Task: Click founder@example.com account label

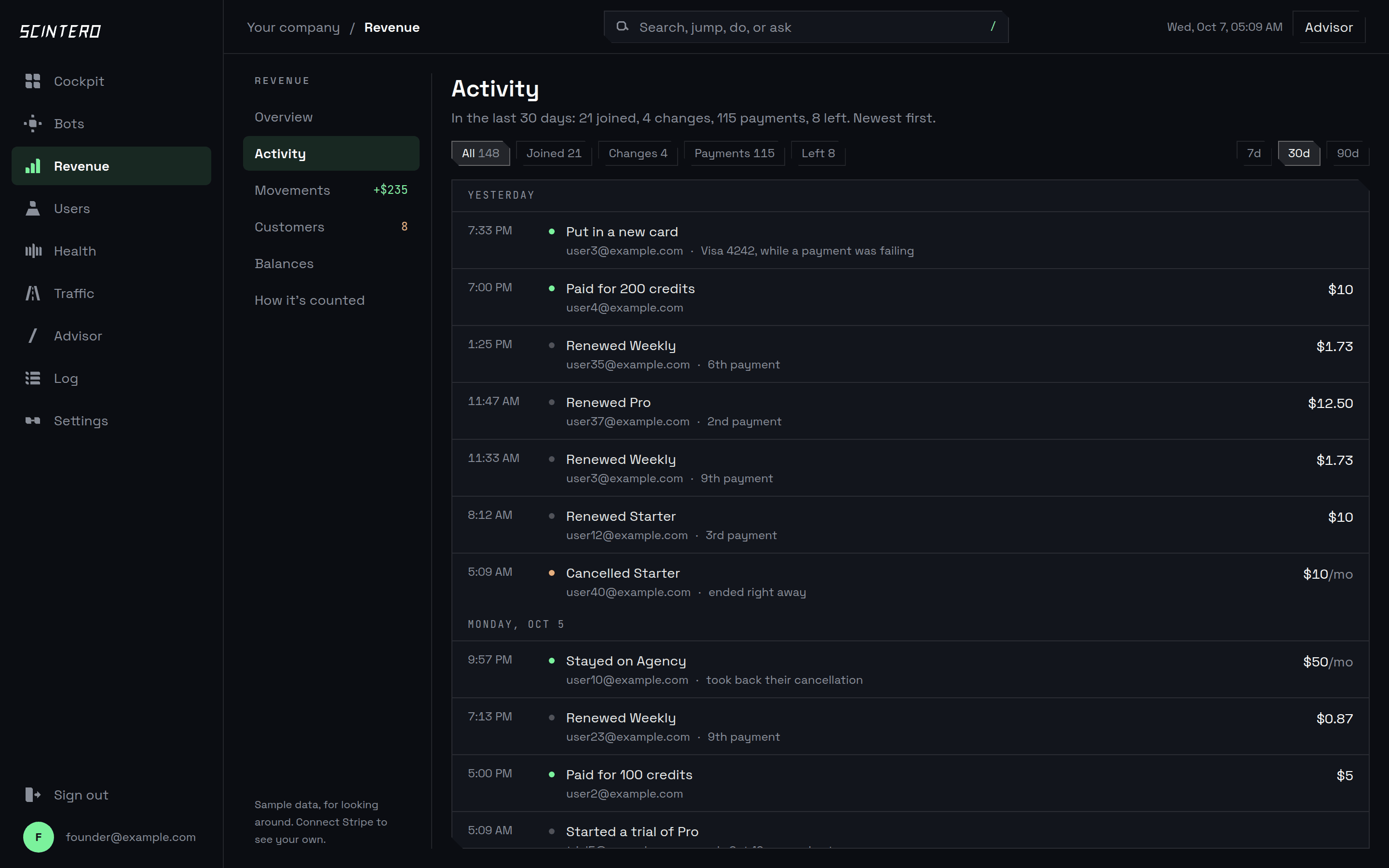Action: tap(130, 837)
